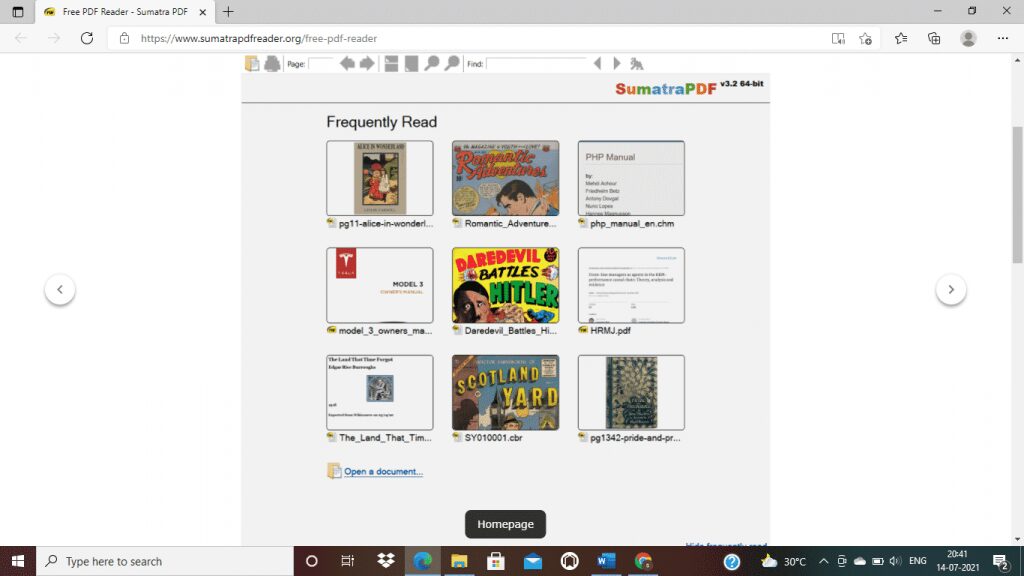
Task: Open Google Chrome from the taskbar
Action: pos(643,561)
